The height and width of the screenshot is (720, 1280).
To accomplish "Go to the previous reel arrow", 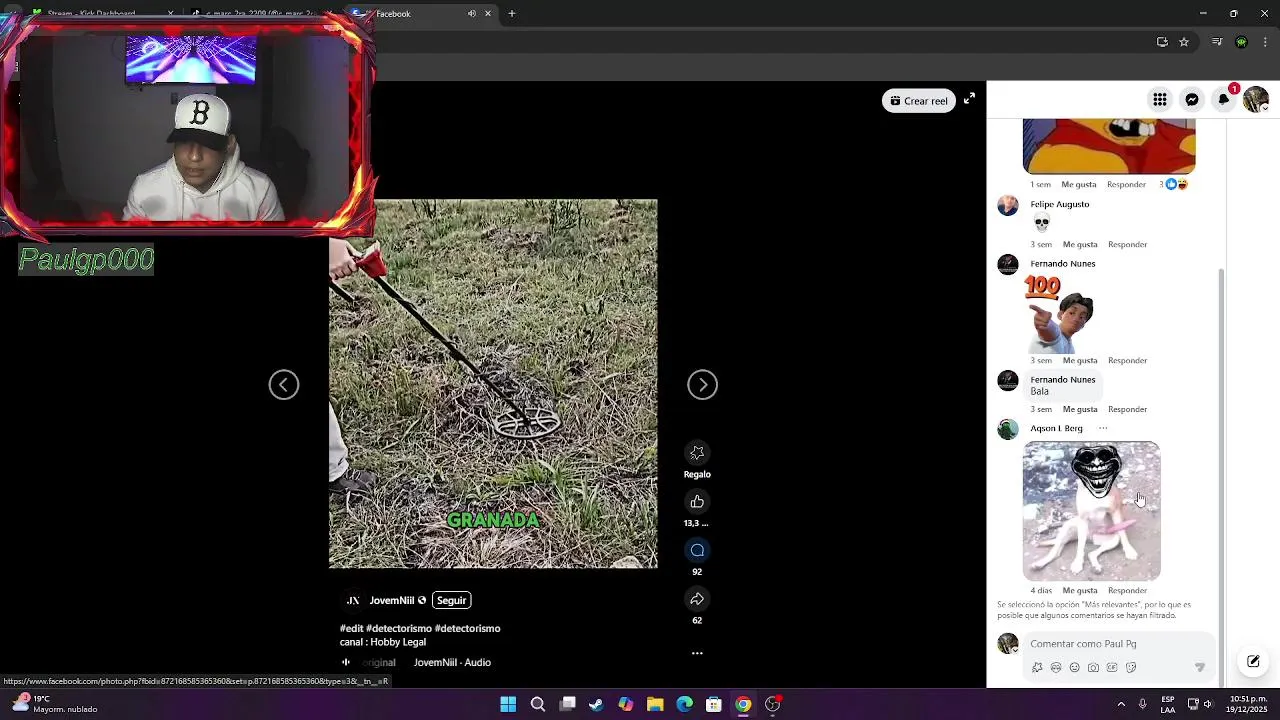I will pos(284,385).
